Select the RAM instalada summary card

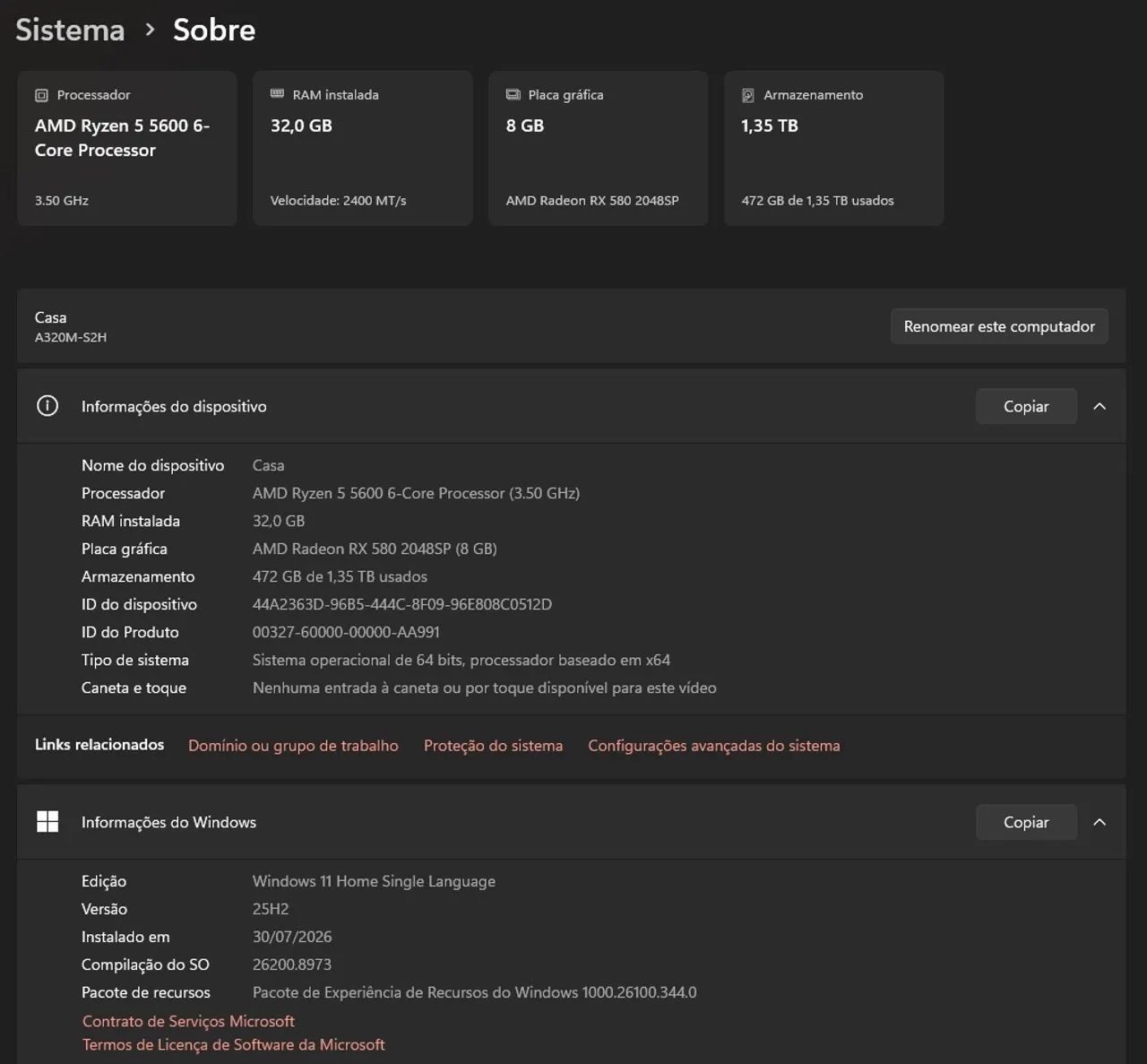click(x=363, y=148)
